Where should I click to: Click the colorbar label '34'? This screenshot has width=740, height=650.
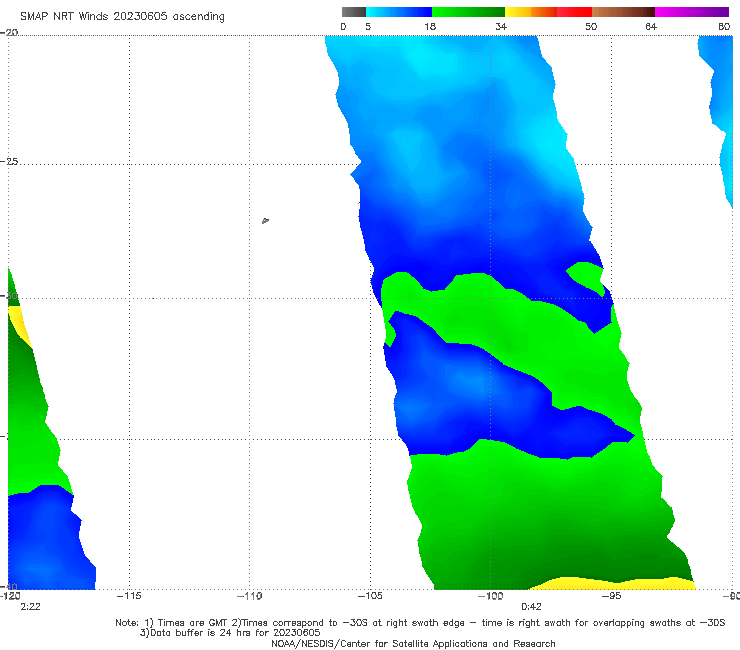click(501, 26)
